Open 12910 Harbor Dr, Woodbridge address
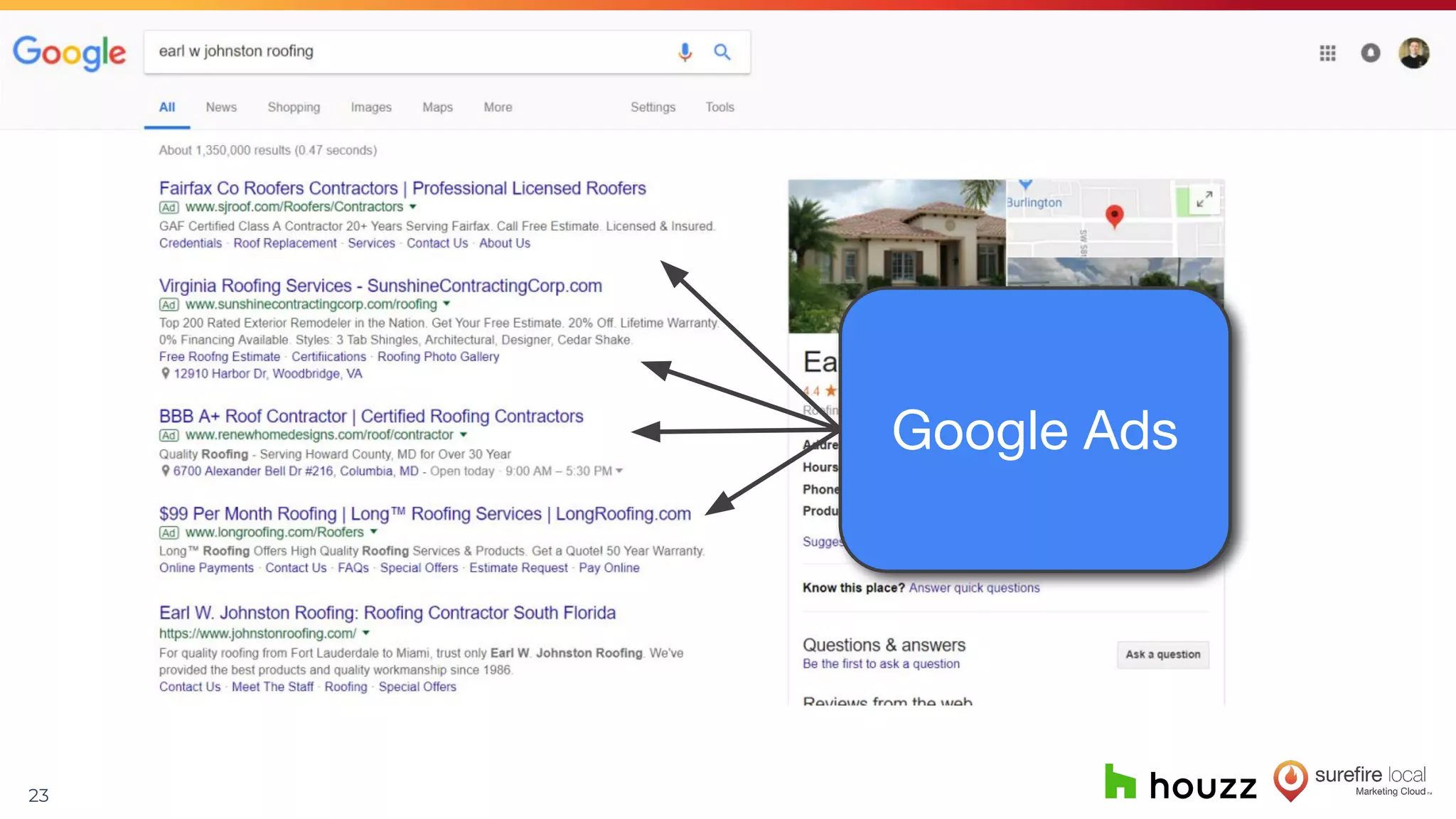Image resolution: width=1456 pixels, height=819 pixels. point(268,373)
